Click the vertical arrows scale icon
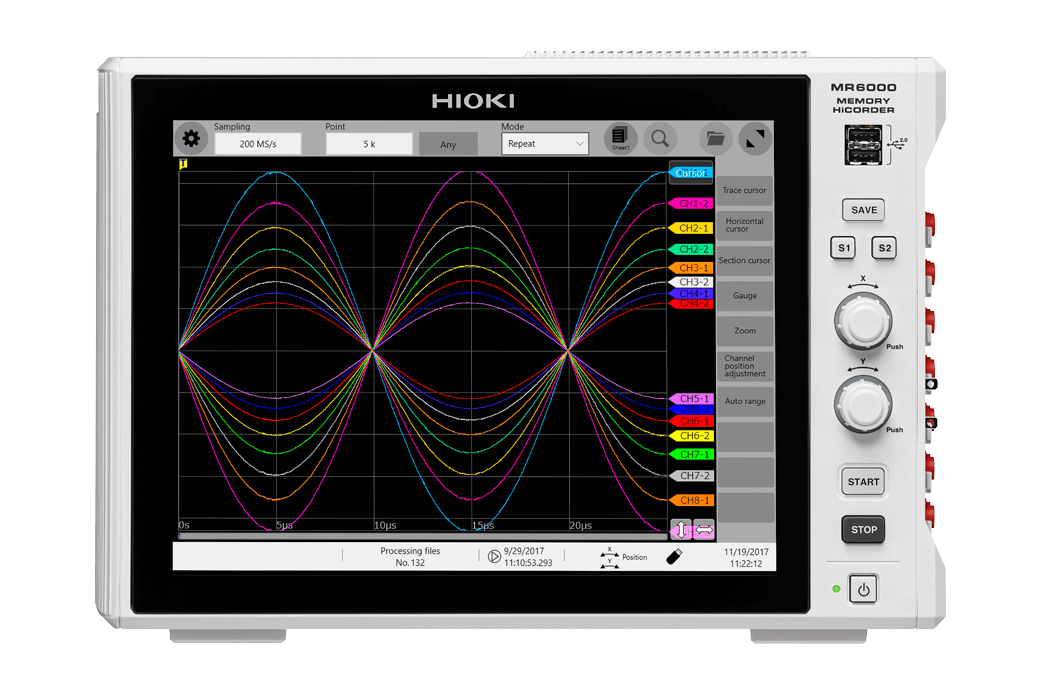The height and width of the screenshot is (694, 1040). pyautogui.click(x=681, y=530)
